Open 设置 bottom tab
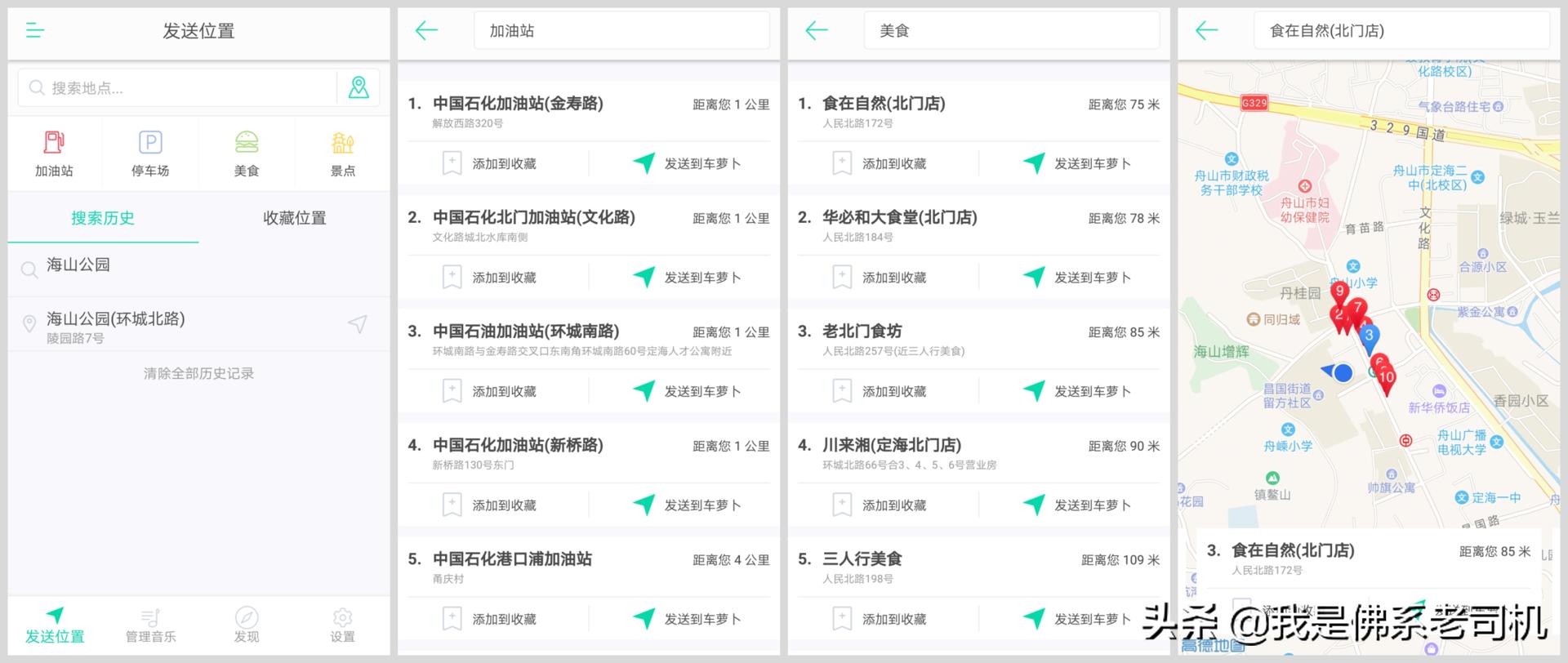 (342, 625)
